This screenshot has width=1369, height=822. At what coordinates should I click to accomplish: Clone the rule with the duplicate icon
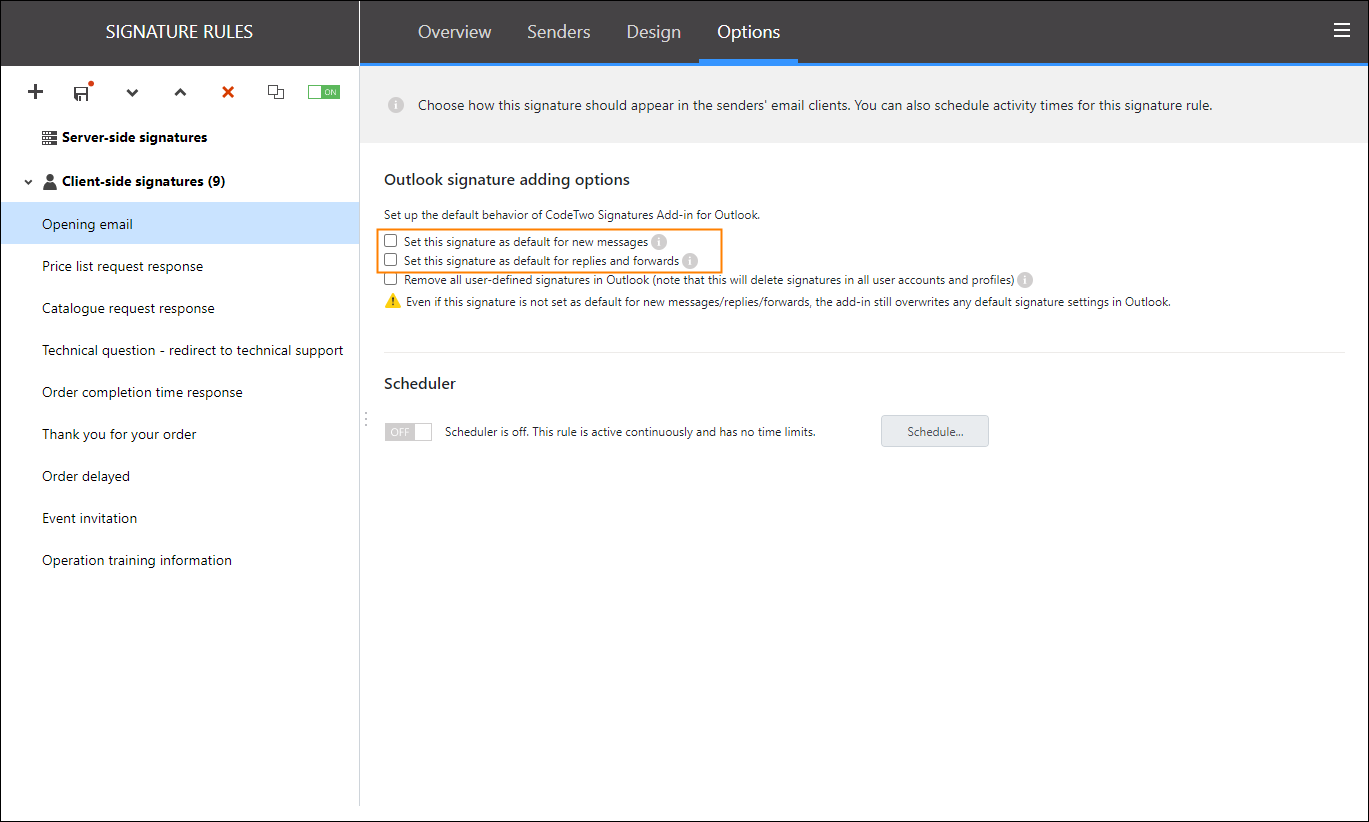coord(276,92)
